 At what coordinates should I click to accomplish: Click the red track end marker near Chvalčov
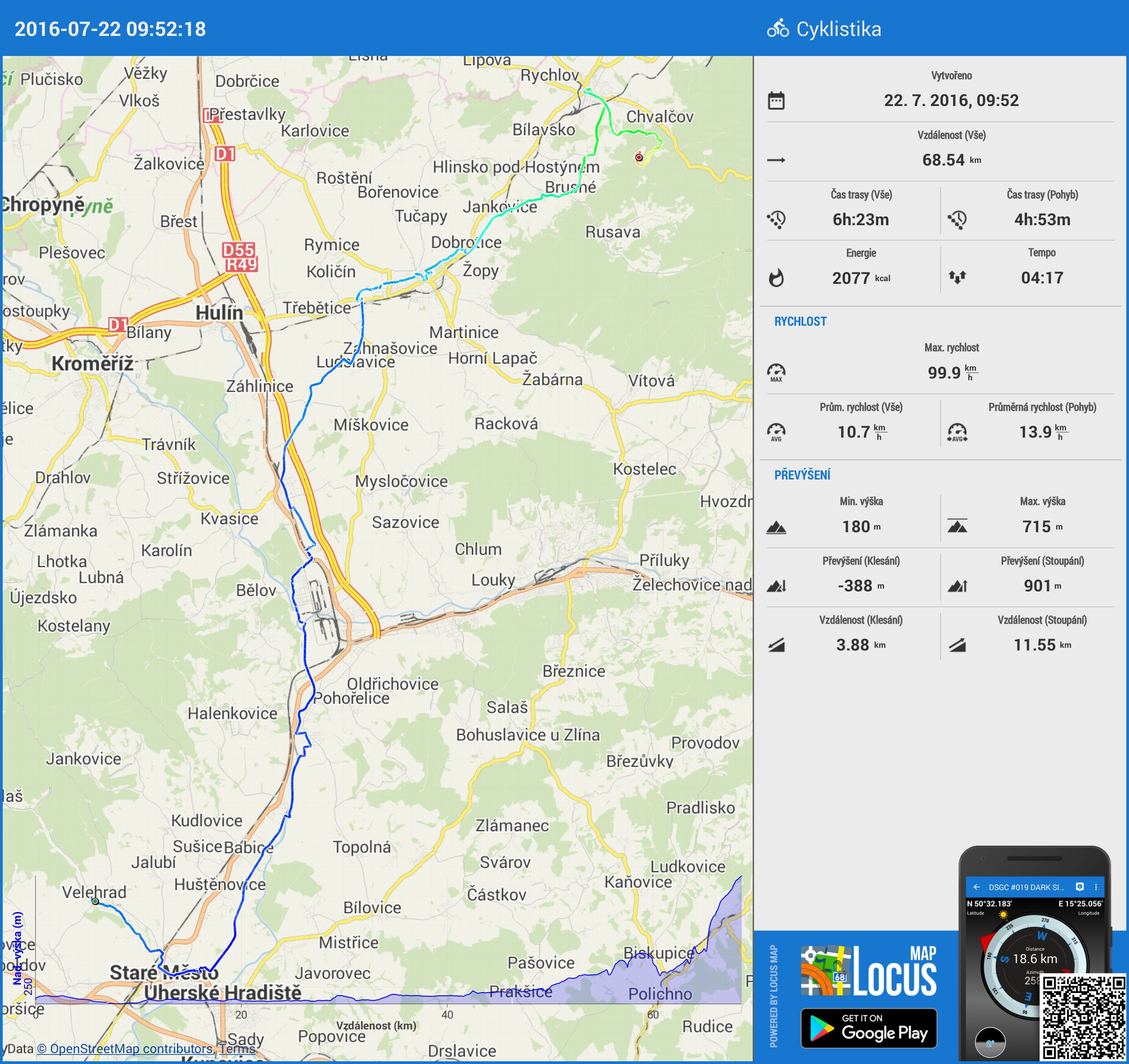(639, 157)
